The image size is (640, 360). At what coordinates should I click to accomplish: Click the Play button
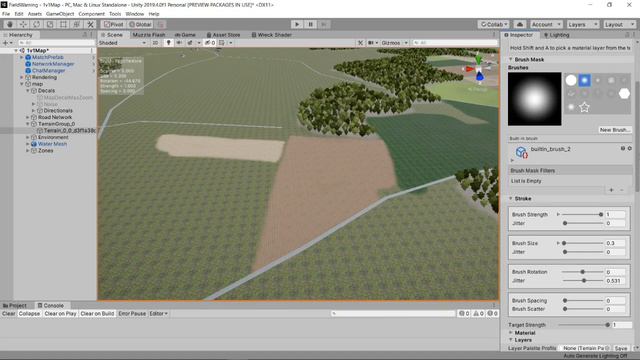(x=297, y=24)
